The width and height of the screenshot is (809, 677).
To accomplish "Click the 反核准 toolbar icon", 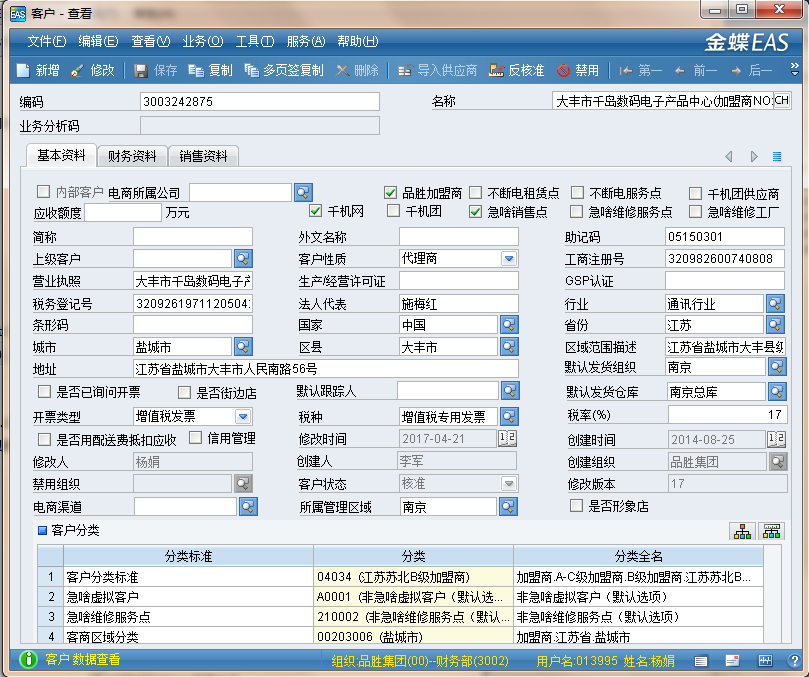I will (496, 71).
